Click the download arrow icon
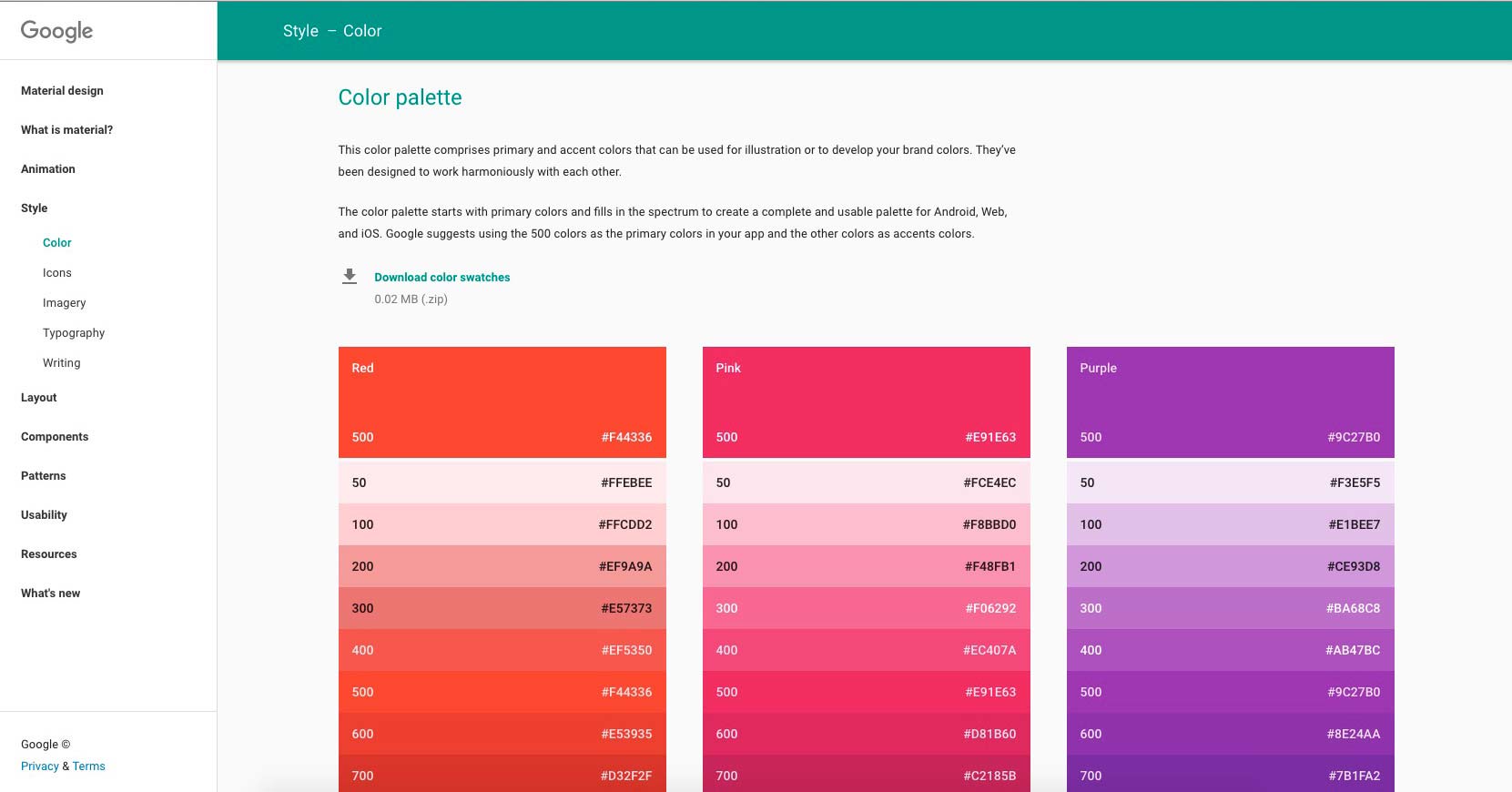The height and width of the screenshot is (792, 1512). [350, 276]
